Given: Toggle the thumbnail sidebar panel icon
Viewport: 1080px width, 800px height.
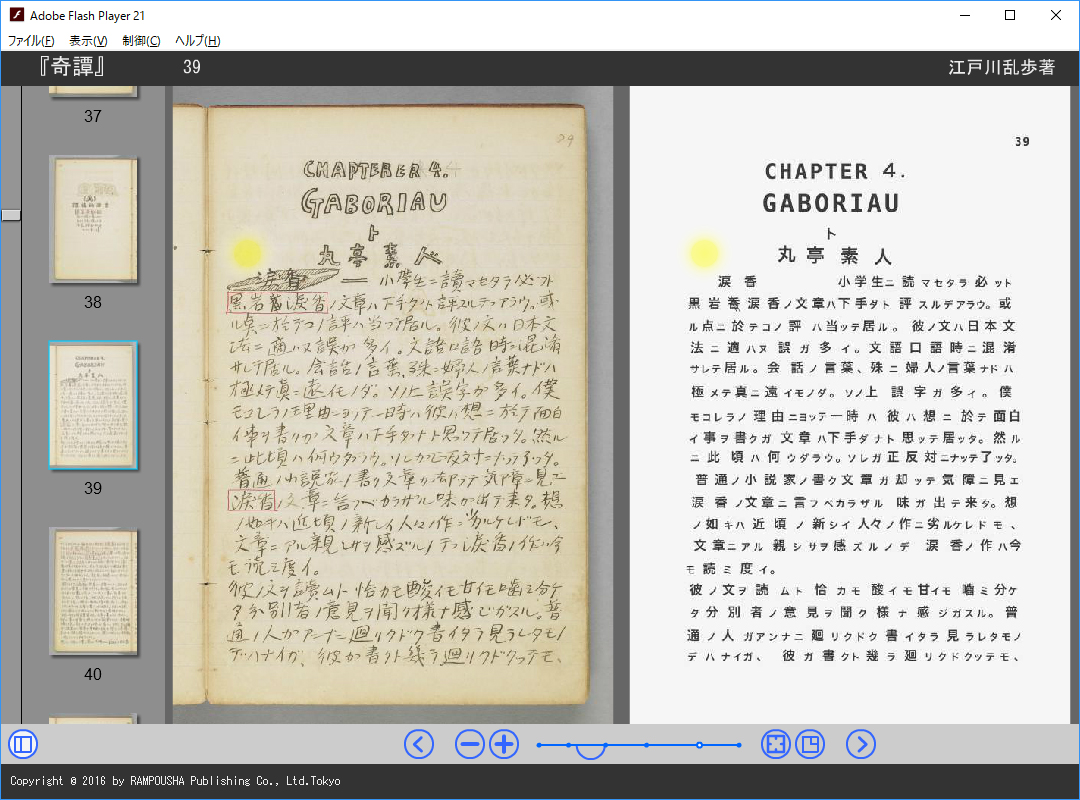Looking at the screenshot, I should [x=23, y=745].
